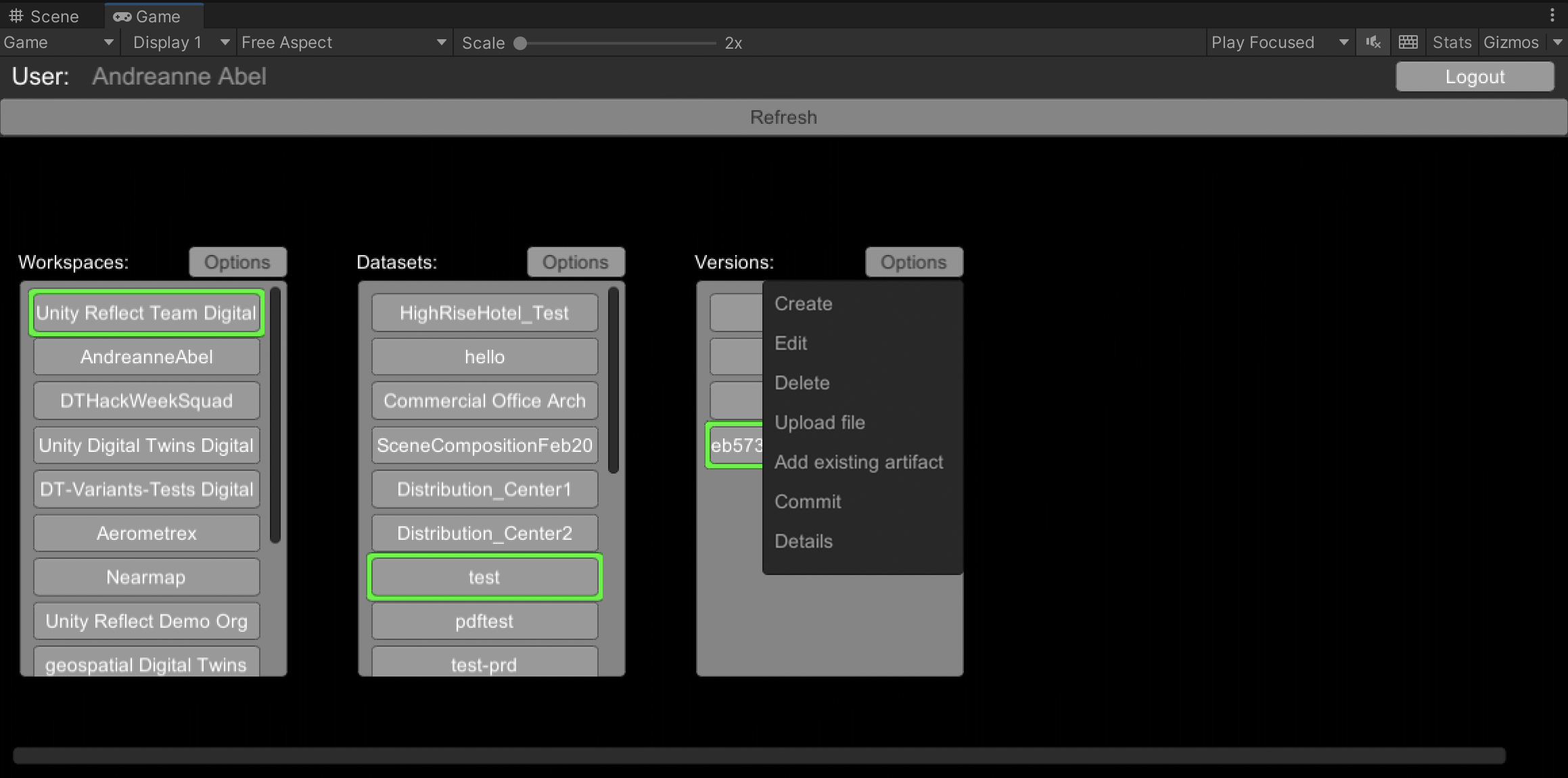Open the Game view kebab menu
Screen dimensions: 1568x778
1552,15
